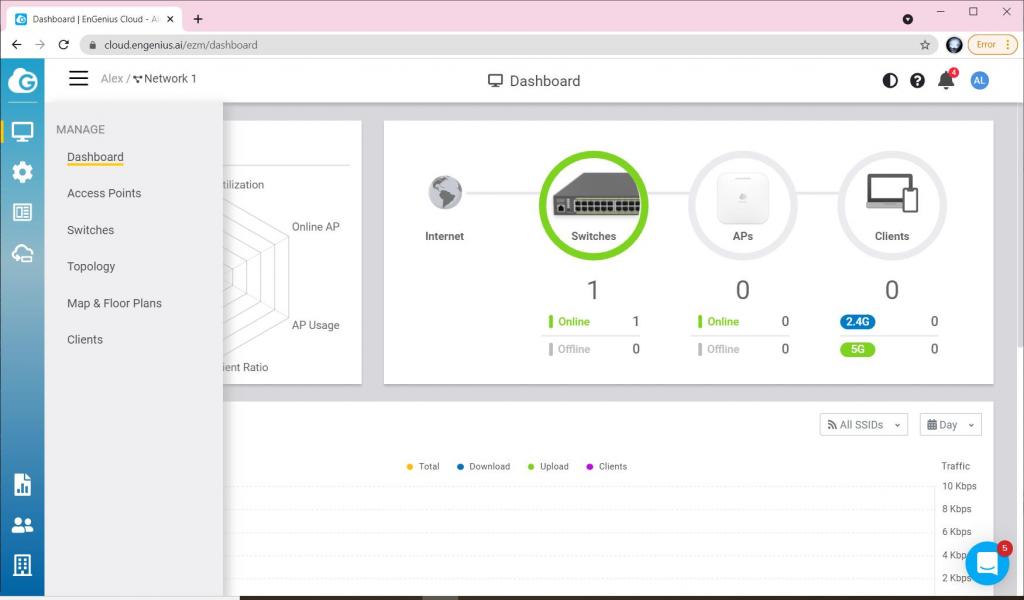Select Access Points in Manage menu
Screen dimensions: 1024x600
point(104,193)
